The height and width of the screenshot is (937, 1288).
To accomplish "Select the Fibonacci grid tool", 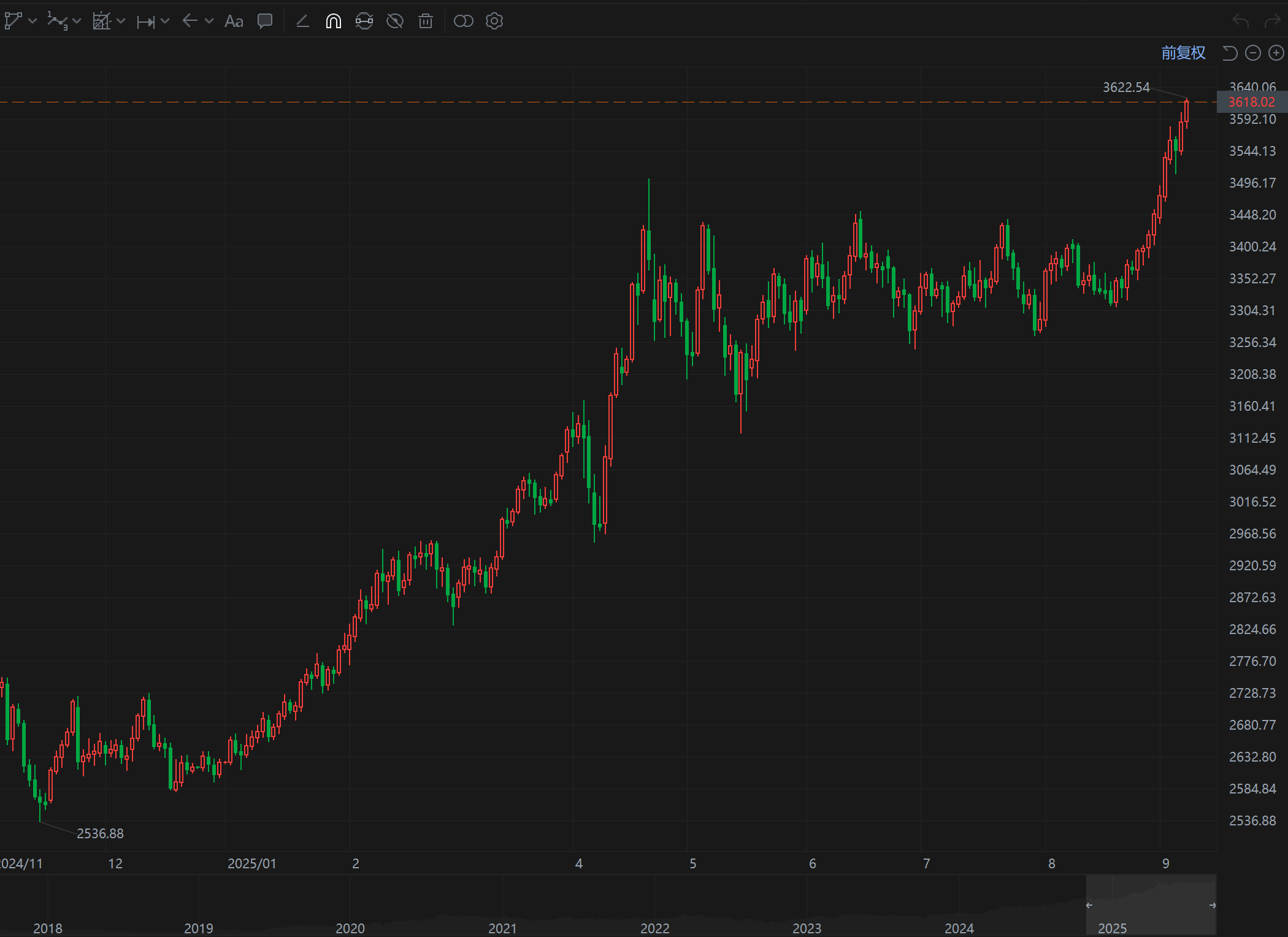I will tap(101, 21).
